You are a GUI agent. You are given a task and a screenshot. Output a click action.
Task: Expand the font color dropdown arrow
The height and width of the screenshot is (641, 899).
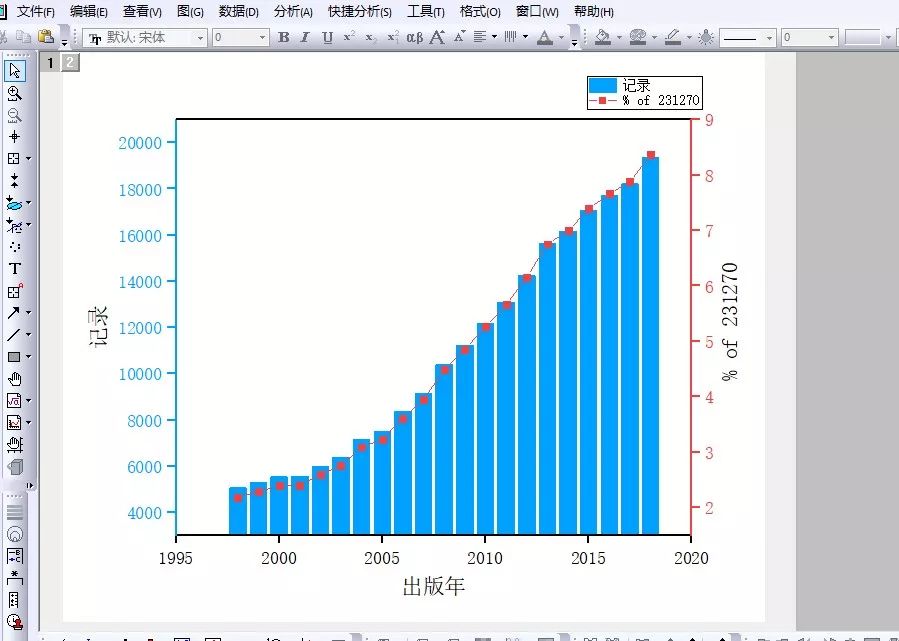(x=561, y=37)
